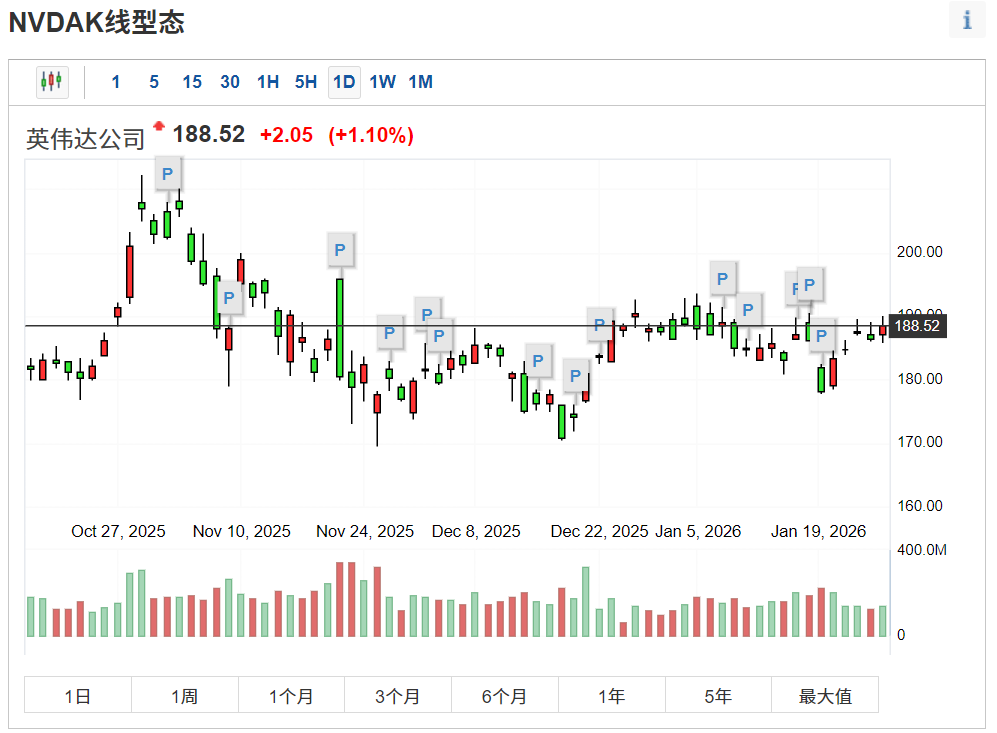Image resolution: width=997 pixels, height=733 pixels.
Task: Select the 5-minute interval
Action: [x=154, y=82]
